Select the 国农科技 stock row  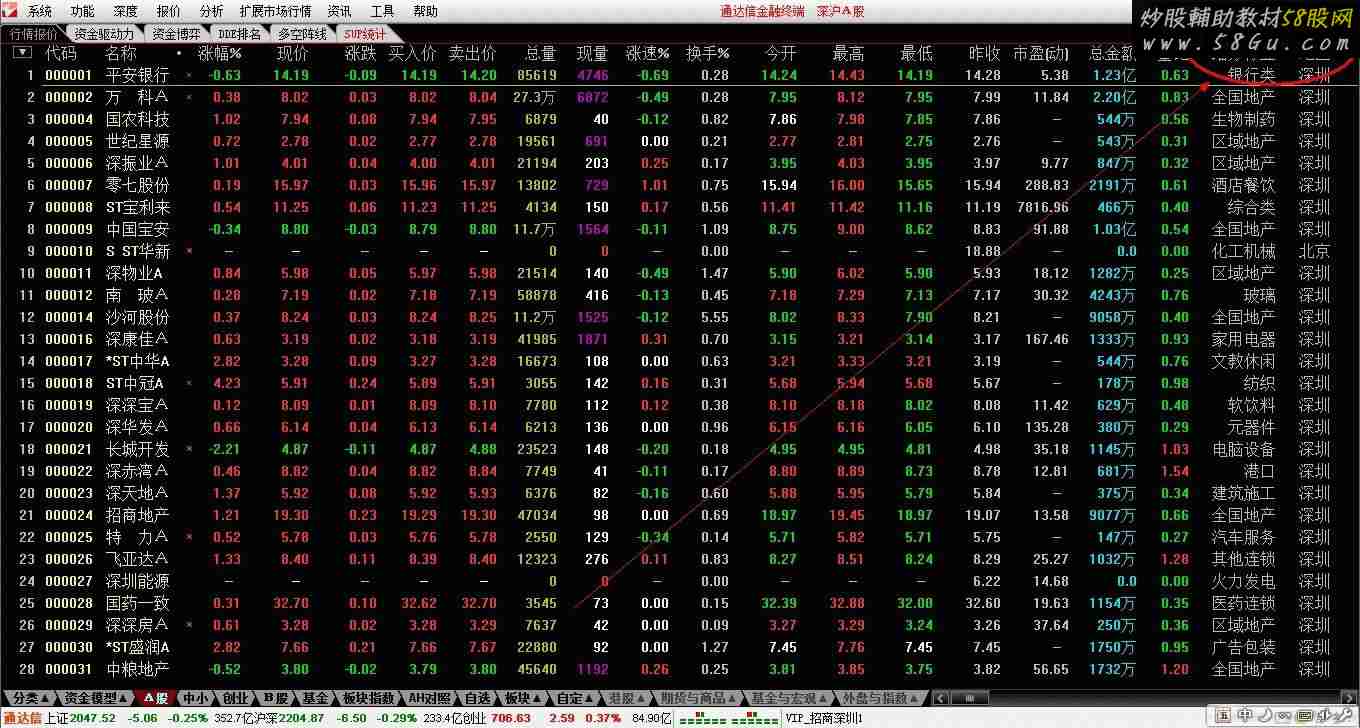(680, 119)
